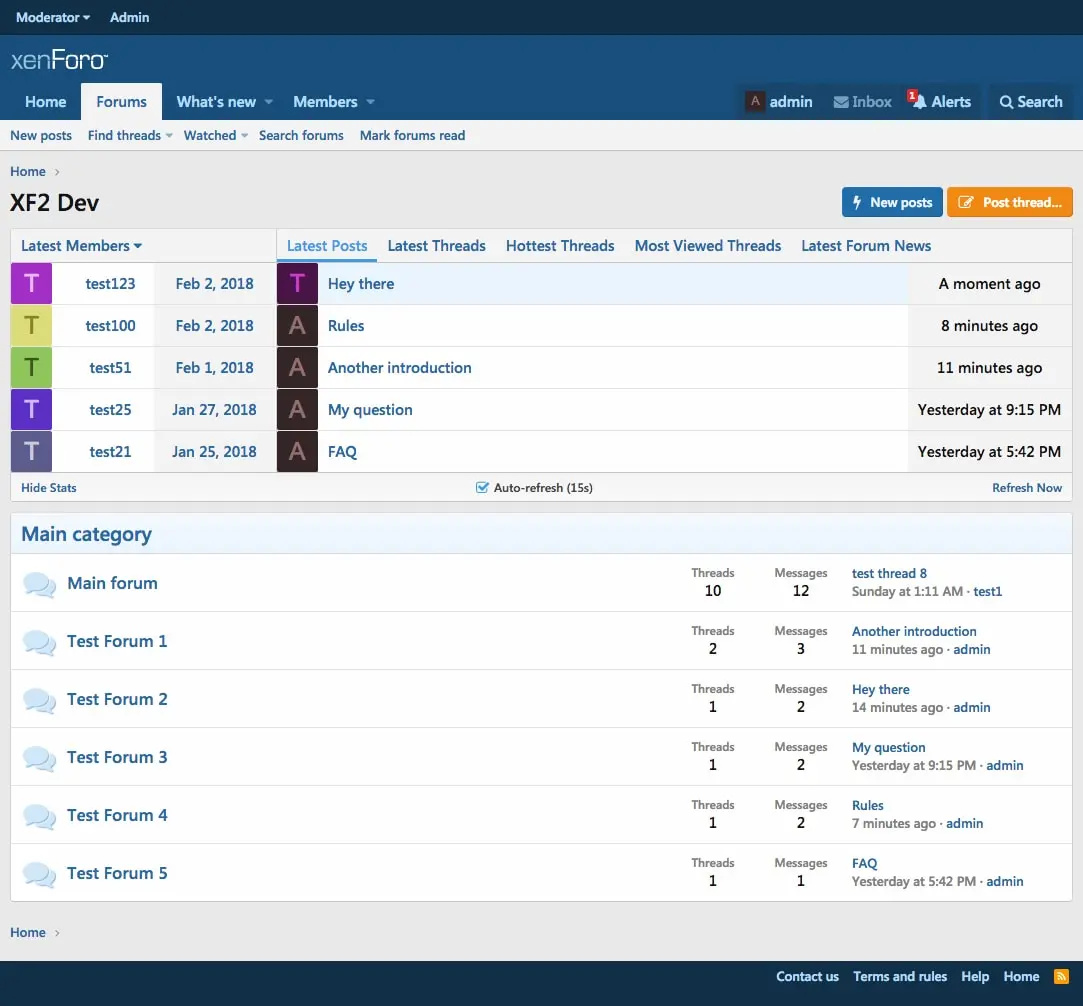This screenshot has height=1006, width=1083.
Task: Click the Main forum conversation bubble icon
Action: [x=39, y=583]
